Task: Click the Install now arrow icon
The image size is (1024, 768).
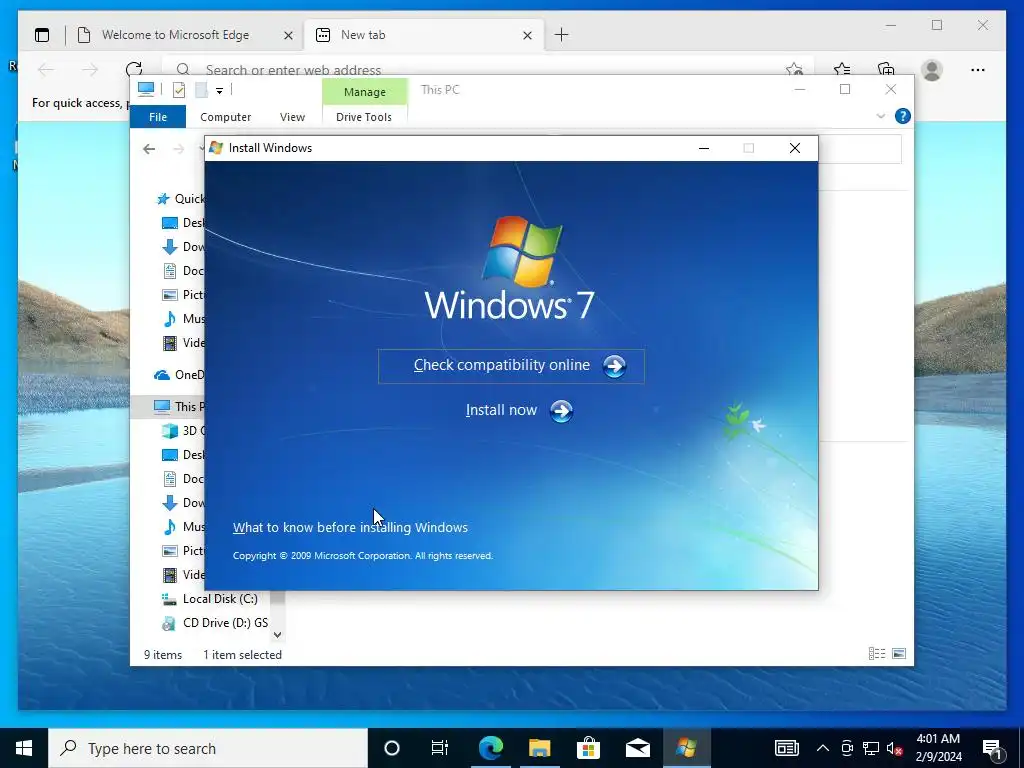Action: pyautogui.click(x=561, y=411)
